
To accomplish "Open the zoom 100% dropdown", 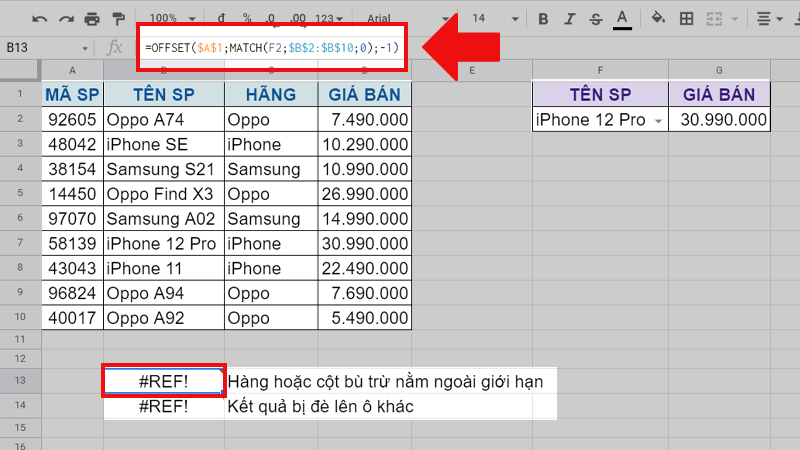I will click(x=172, y=18).
